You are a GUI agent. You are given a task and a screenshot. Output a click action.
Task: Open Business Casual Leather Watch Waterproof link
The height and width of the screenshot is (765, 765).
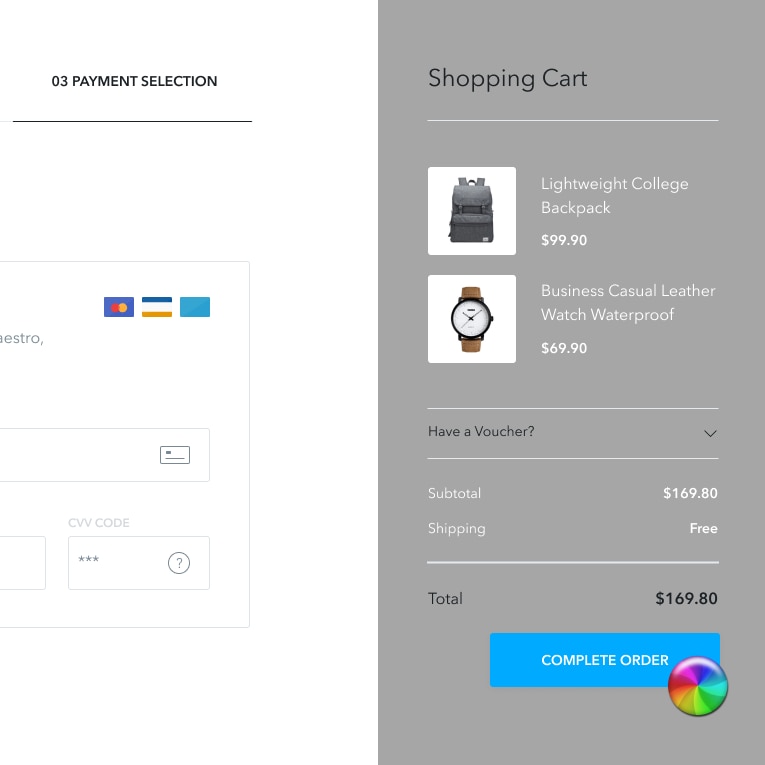click(x=627, y=303)
